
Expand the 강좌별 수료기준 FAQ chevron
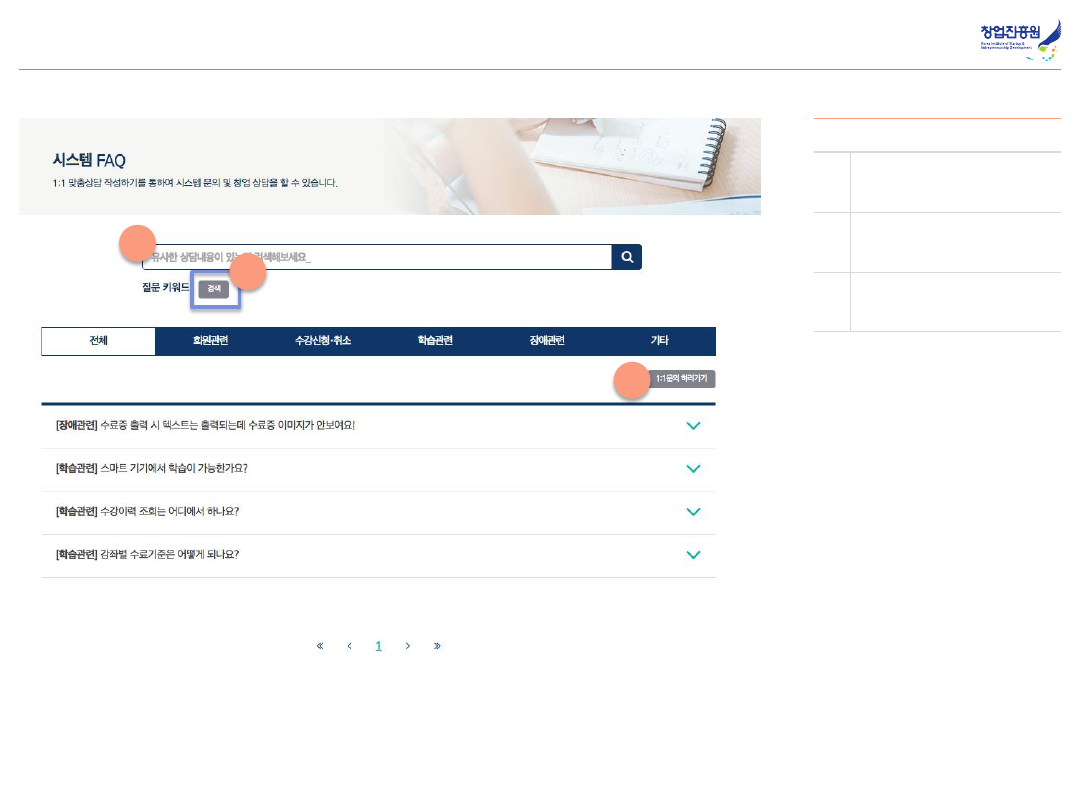click(x=694, y=555)
